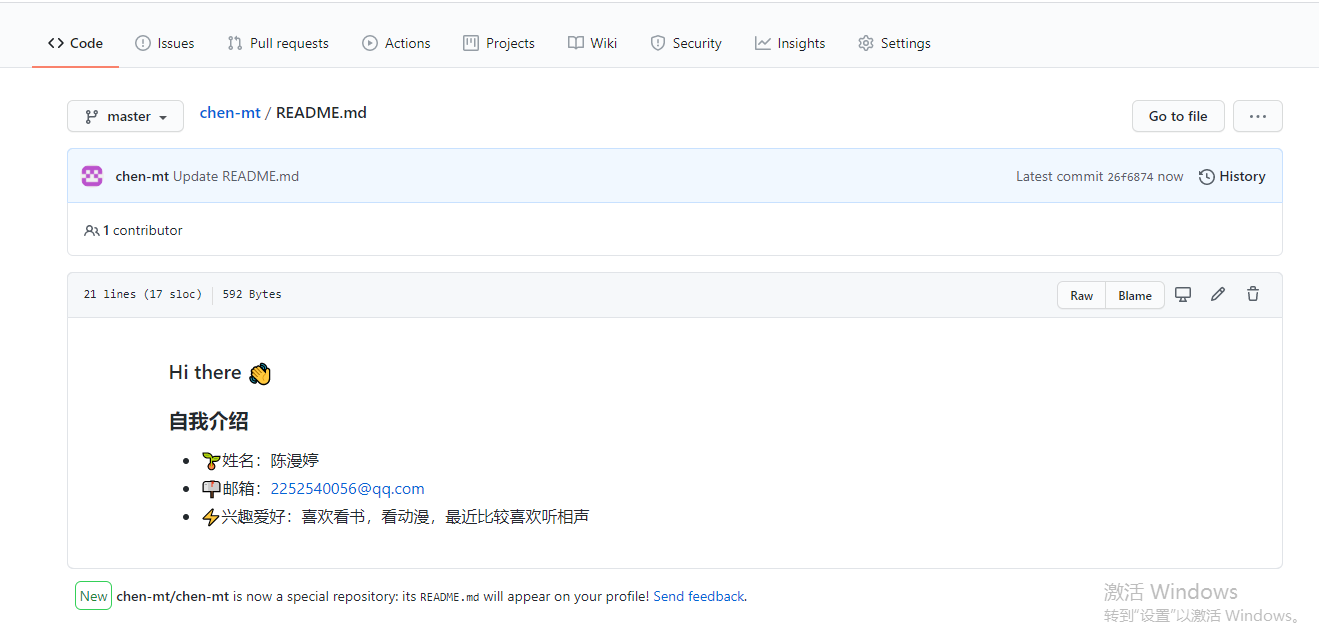
Task: Go to the Actions tab
Action: pos(396,43)
